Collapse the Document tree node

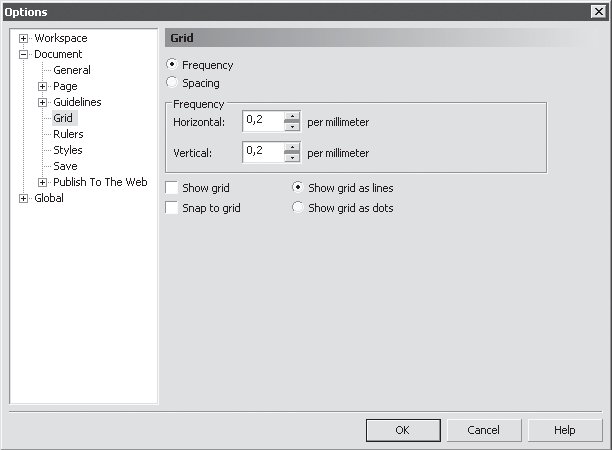23,54
